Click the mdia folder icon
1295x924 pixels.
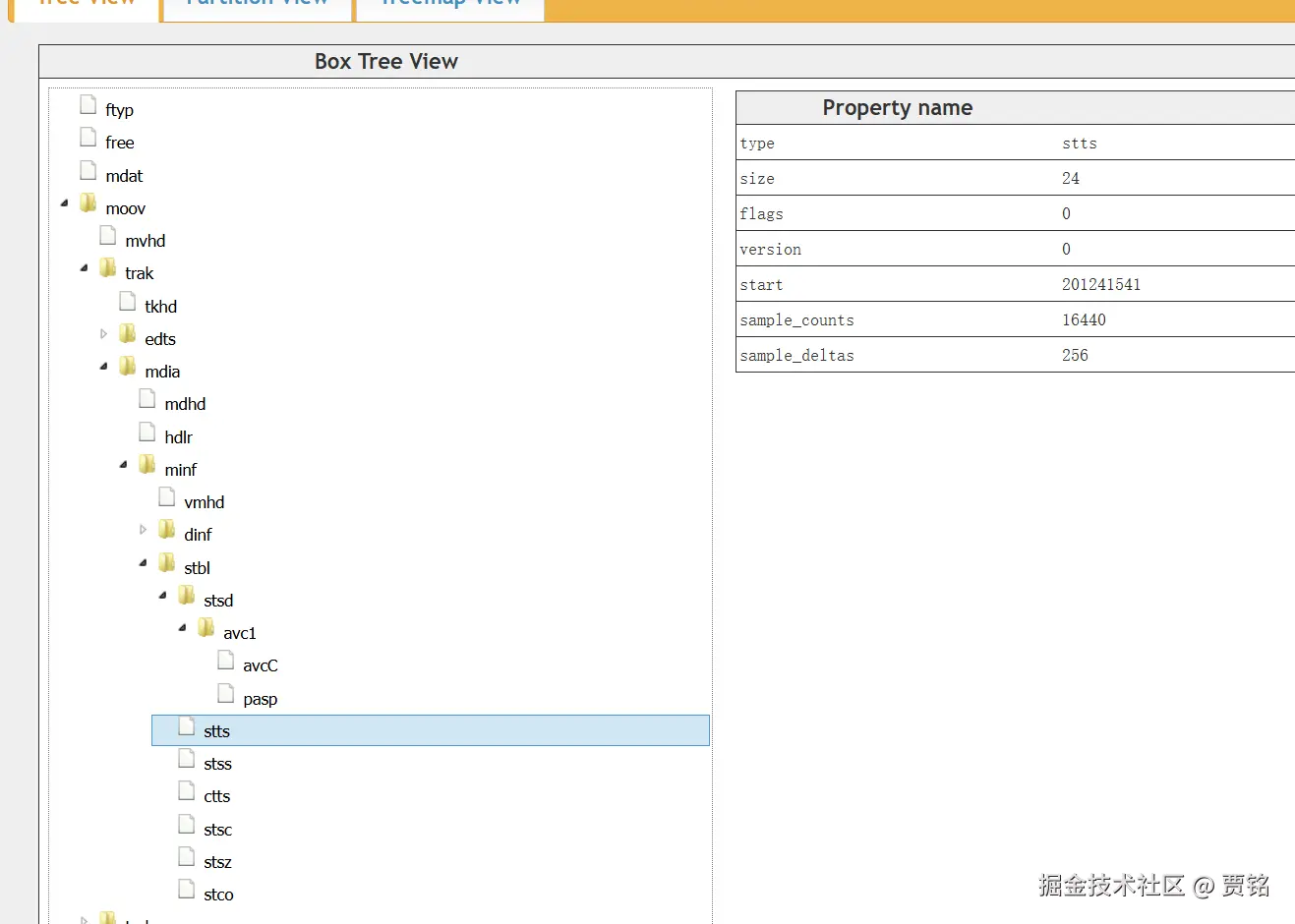128,367
